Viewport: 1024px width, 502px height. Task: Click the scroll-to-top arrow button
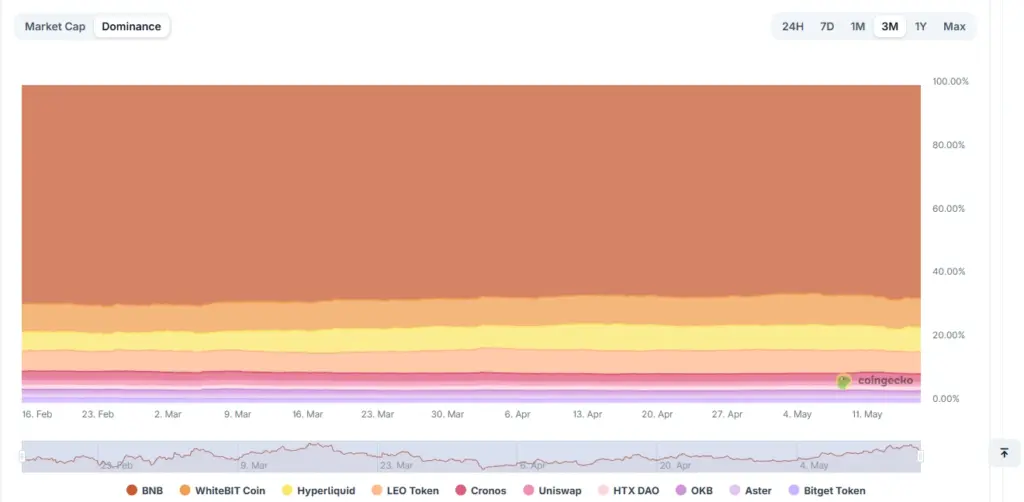pos(1004,453)
